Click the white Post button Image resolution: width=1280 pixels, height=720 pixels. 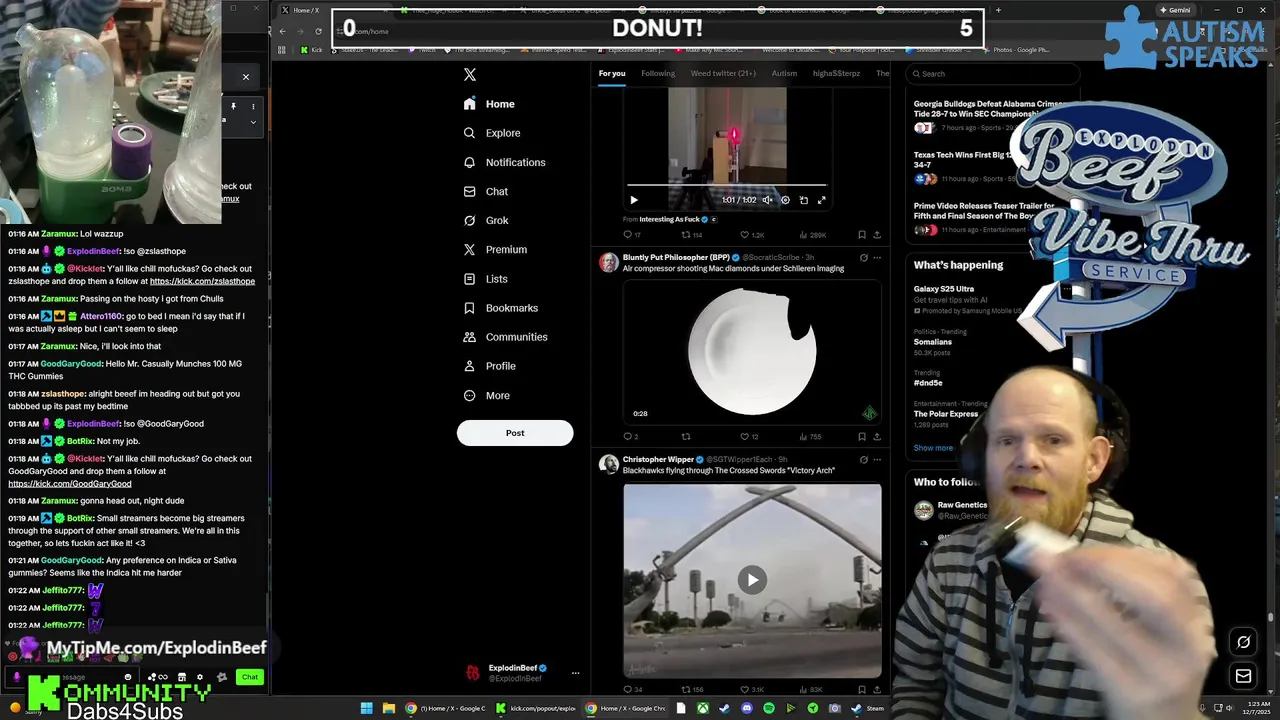(515, 433)
